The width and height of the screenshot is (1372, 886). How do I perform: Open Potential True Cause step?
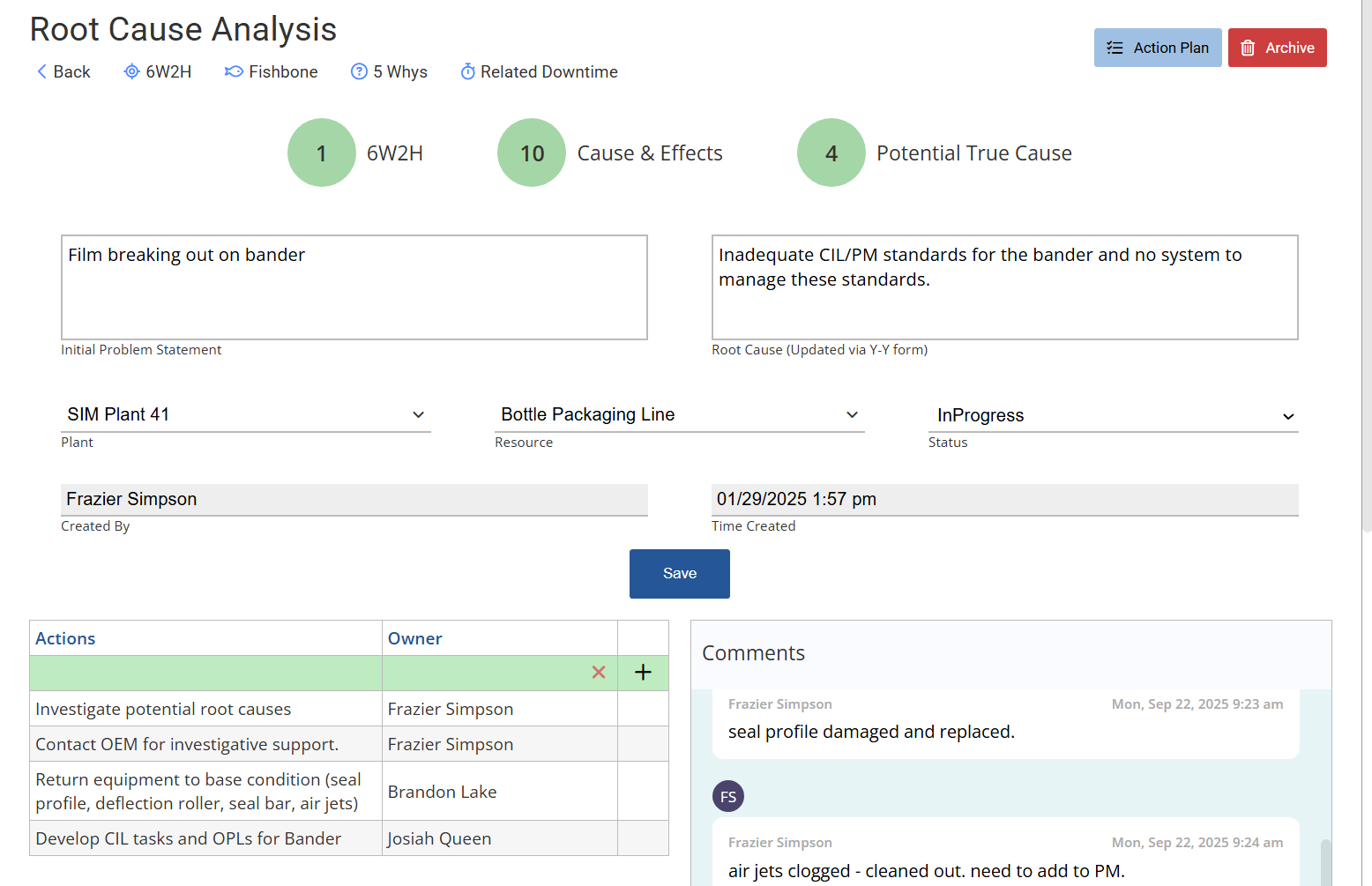click(x=831, y=153)
